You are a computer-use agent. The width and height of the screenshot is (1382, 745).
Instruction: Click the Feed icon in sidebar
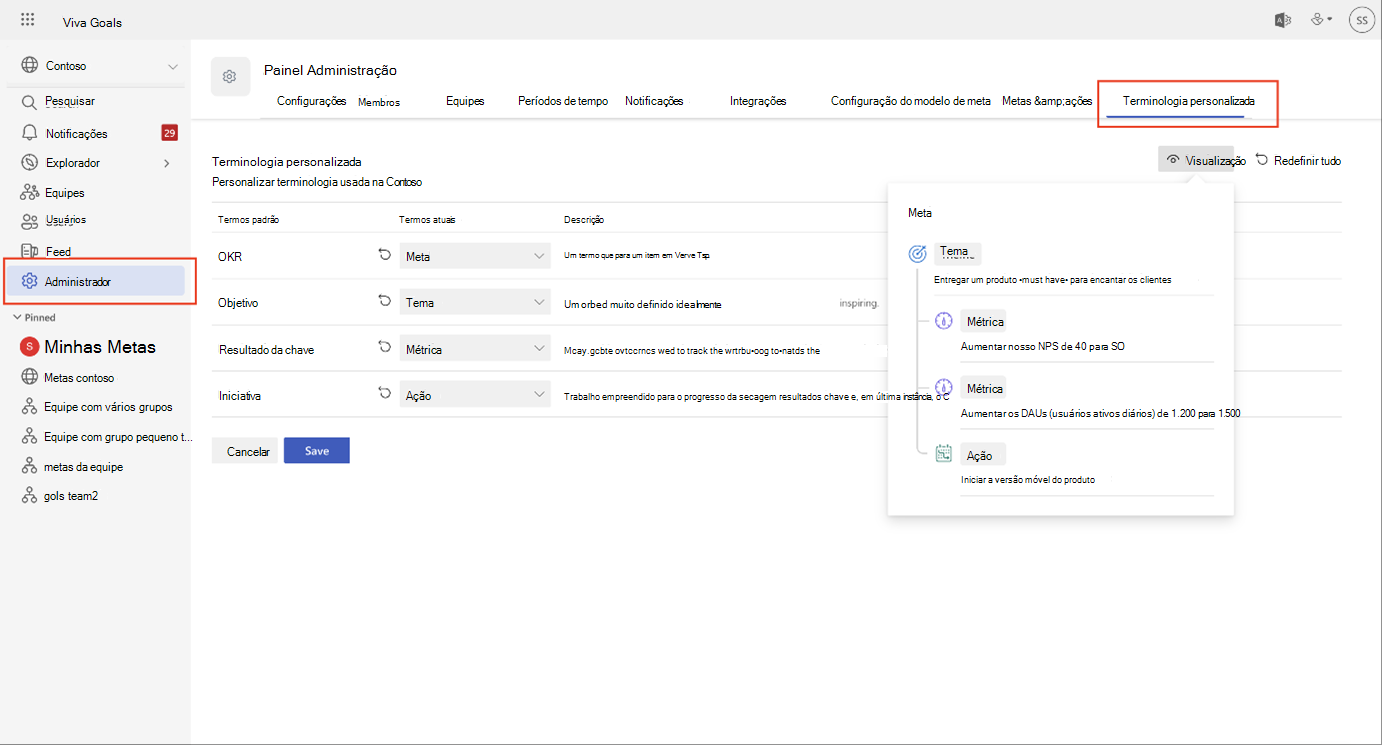[29, 251]
